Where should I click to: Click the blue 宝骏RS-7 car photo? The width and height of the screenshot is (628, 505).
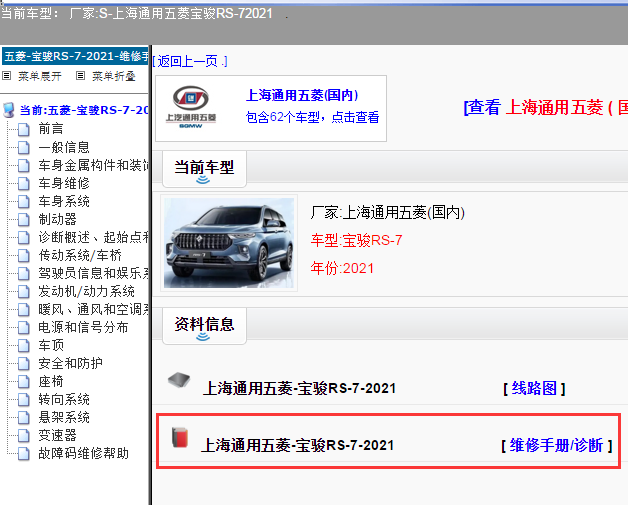coord(229,243)
